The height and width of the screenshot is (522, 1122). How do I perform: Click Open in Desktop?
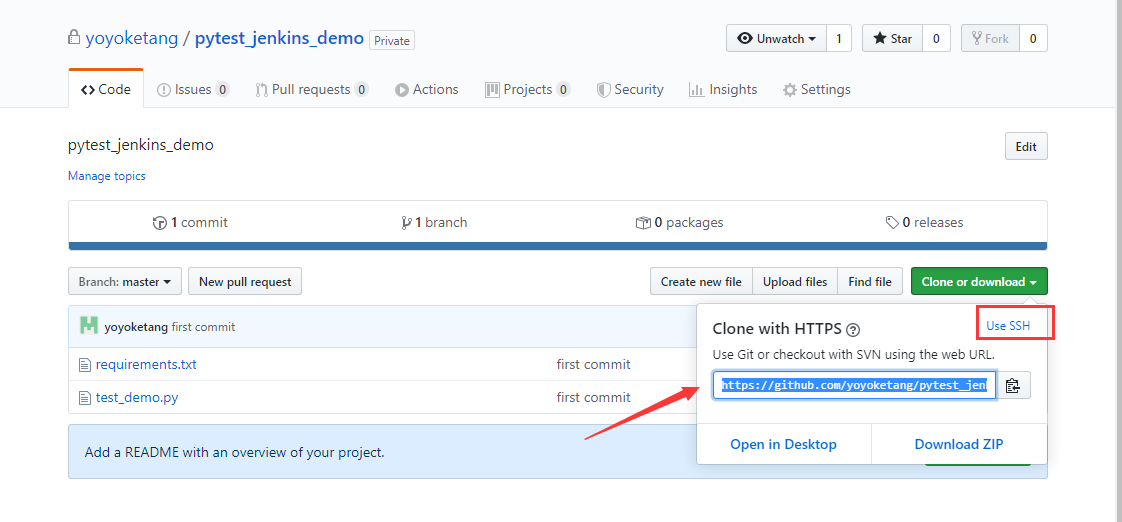[x=784, y=445]
